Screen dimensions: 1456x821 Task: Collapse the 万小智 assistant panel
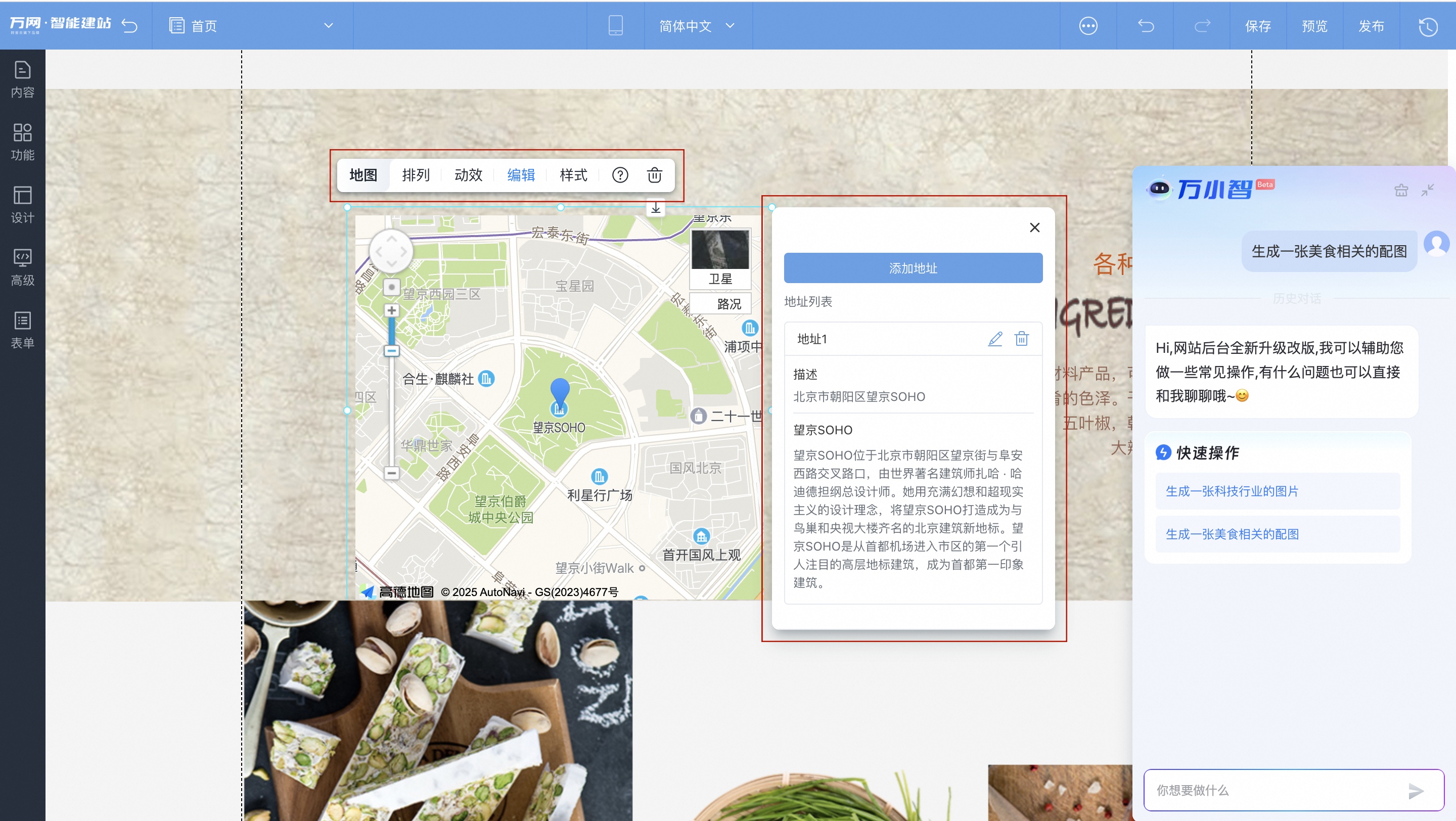click(x=1427, y=191)
